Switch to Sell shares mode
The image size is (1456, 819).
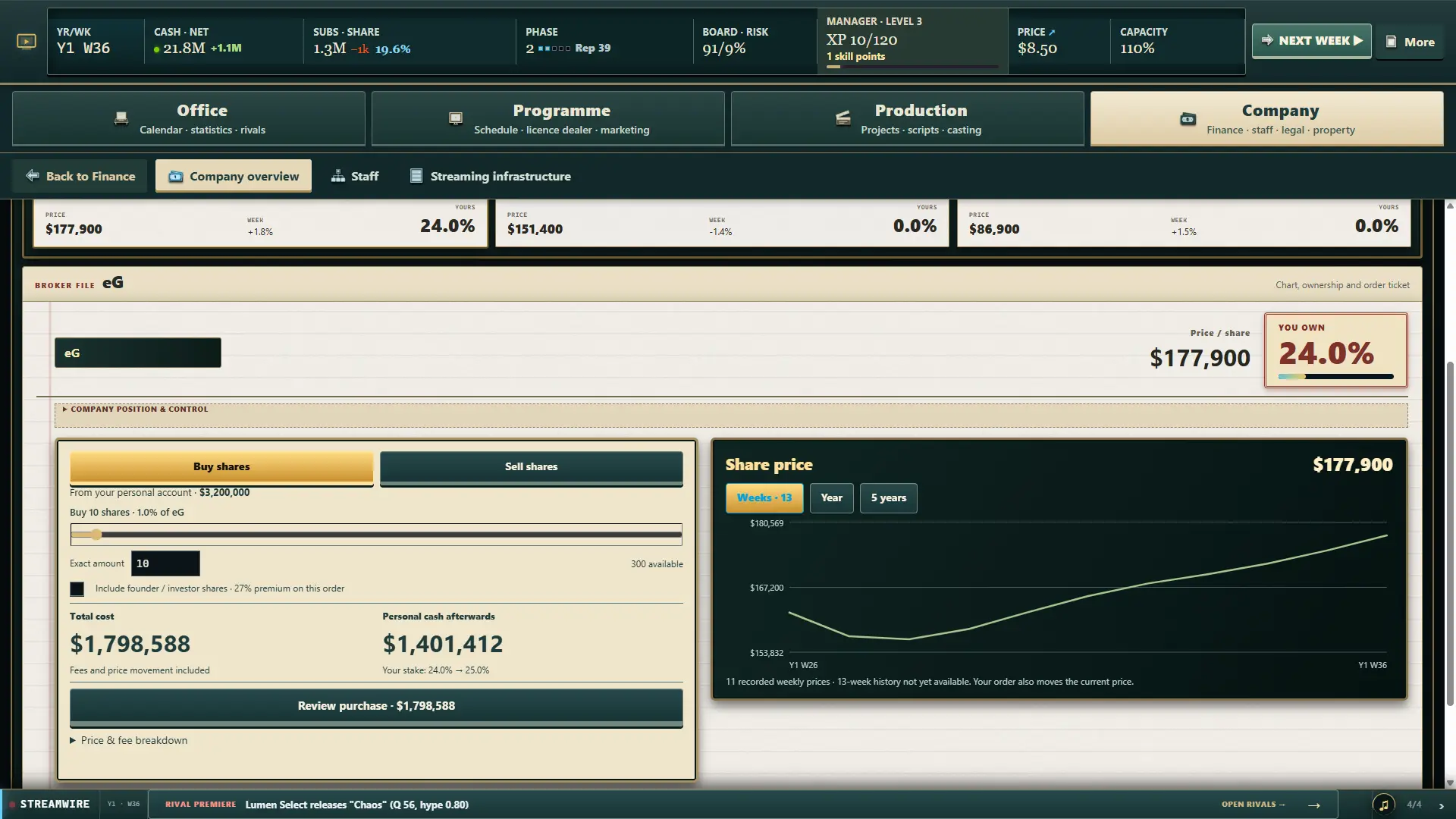[x=531, y=467]
